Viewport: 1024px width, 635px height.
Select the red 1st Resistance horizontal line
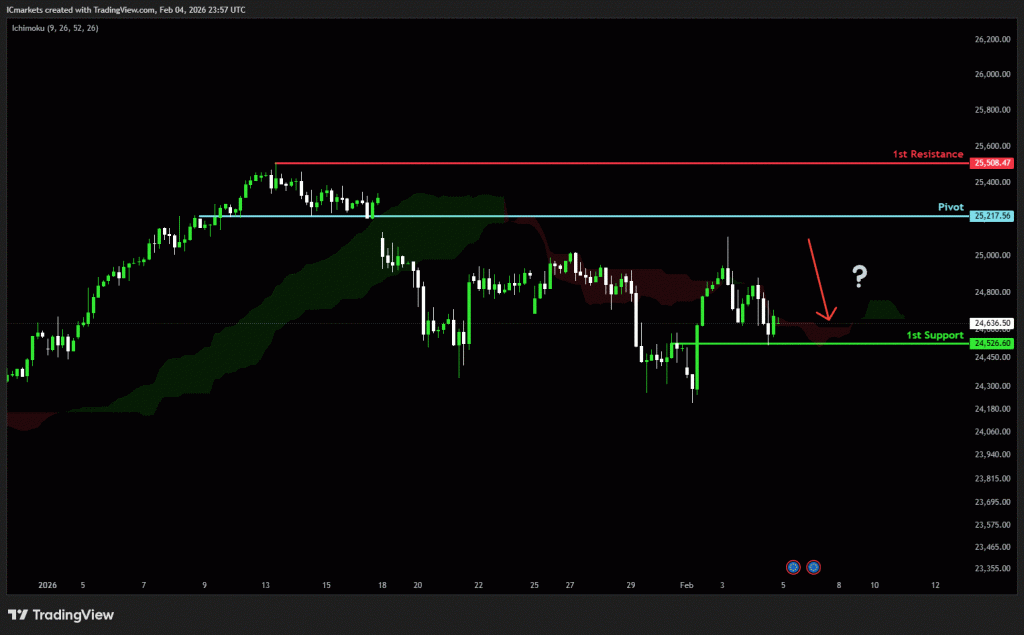(600, 163)
